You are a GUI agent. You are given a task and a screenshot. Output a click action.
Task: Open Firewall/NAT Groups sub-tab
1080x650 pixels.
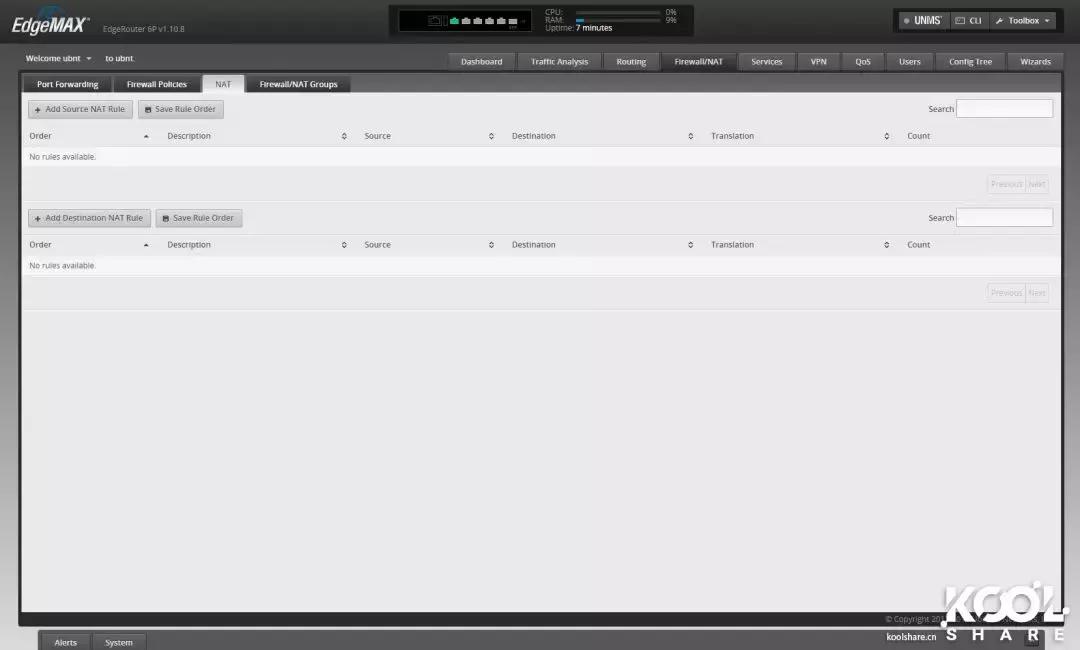298,84
